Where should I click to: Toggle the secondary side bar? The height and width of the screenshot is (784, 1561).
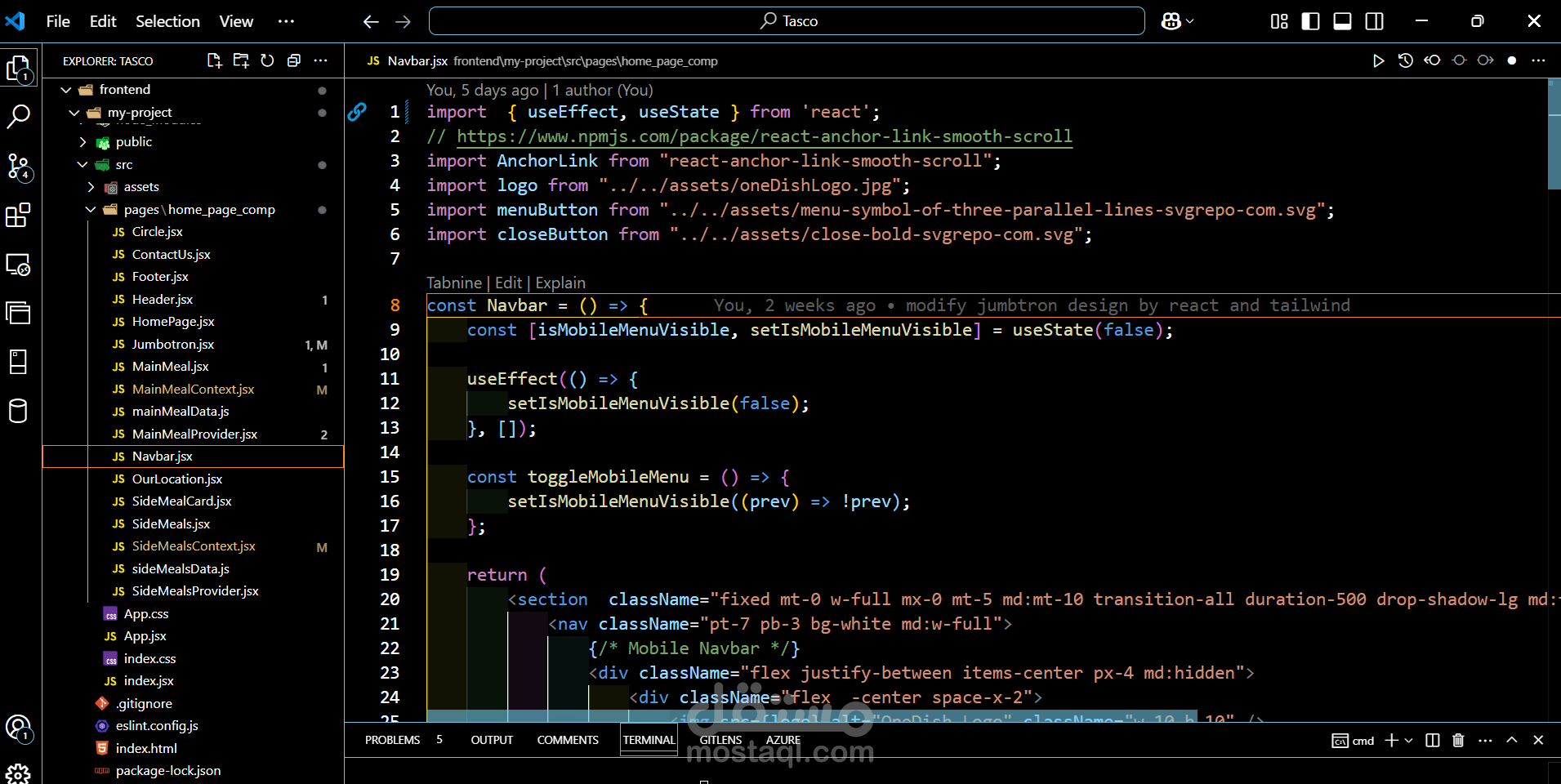pos(1375,21)
